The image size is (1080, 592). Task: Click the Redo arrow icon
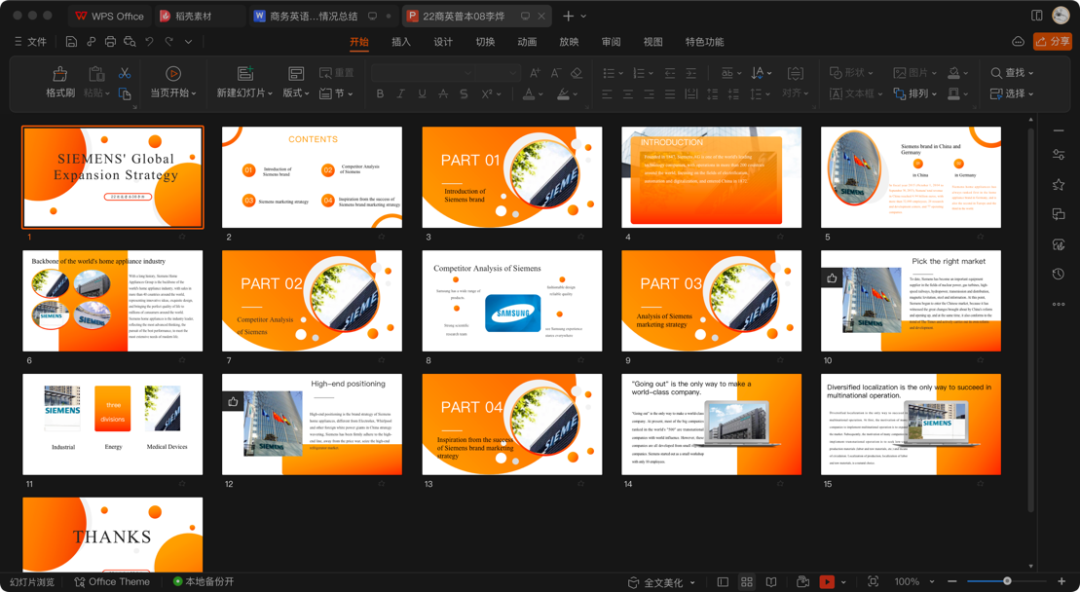pos(169,42)
